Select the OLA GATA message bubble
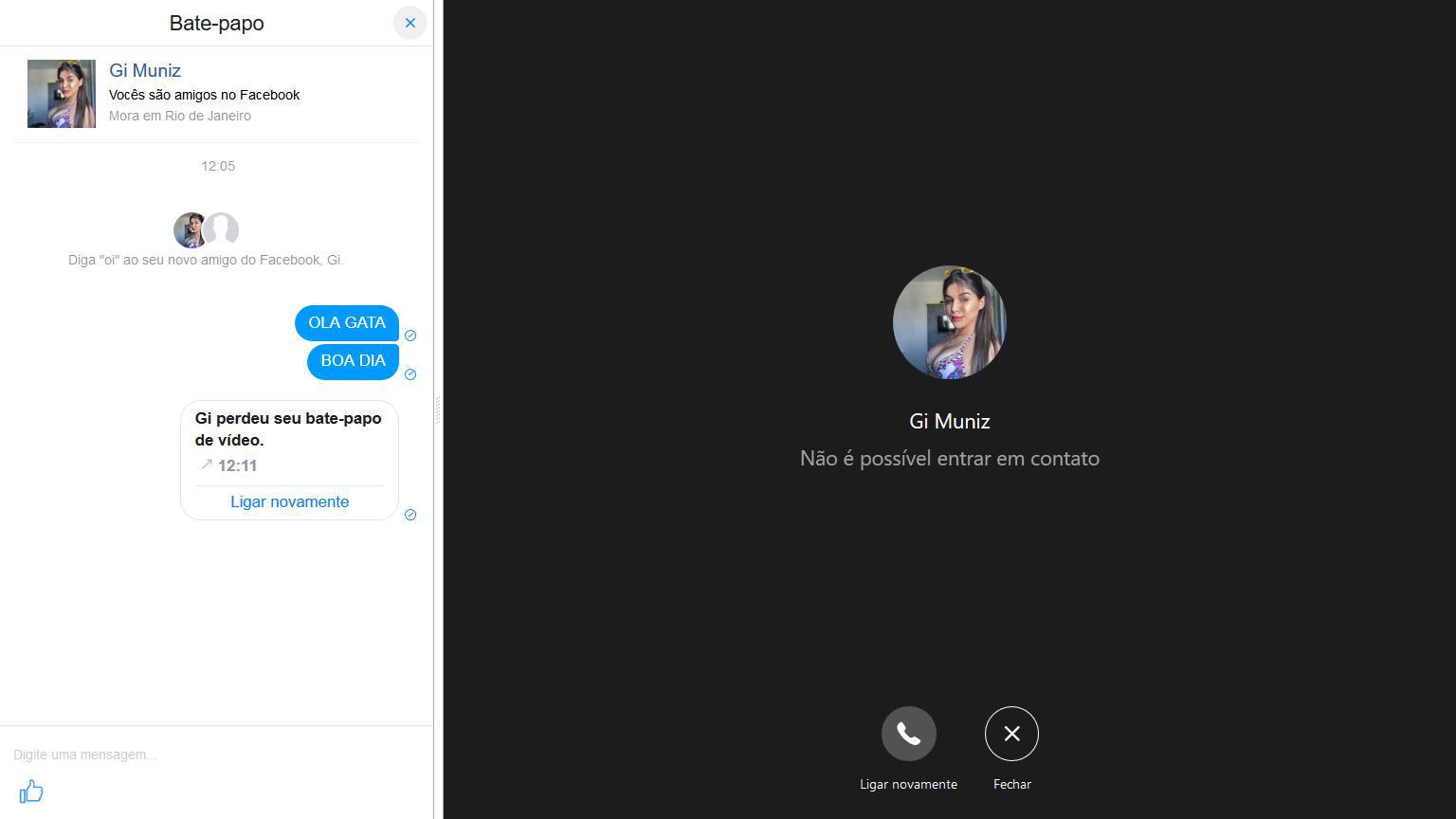Image resolution: width=1456 pixels, height=819 pixels. (347, 322)
